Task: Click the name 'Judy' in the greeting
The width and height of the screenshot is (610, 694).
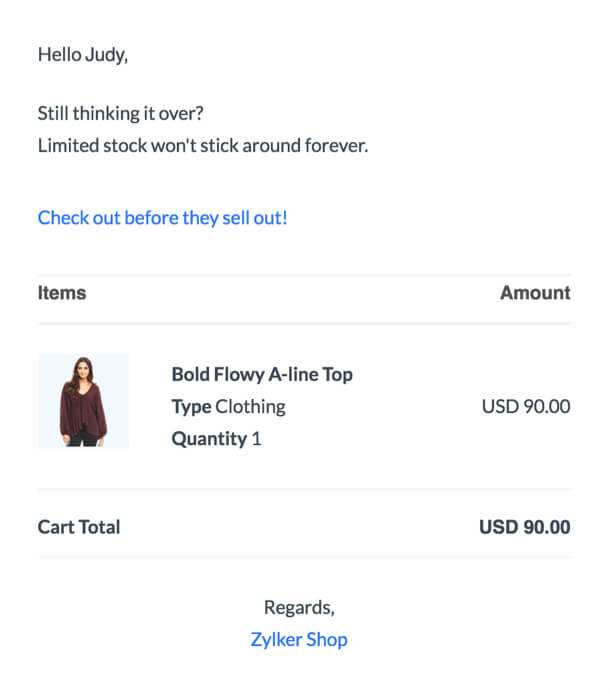Action: click(x=108, y=54)
